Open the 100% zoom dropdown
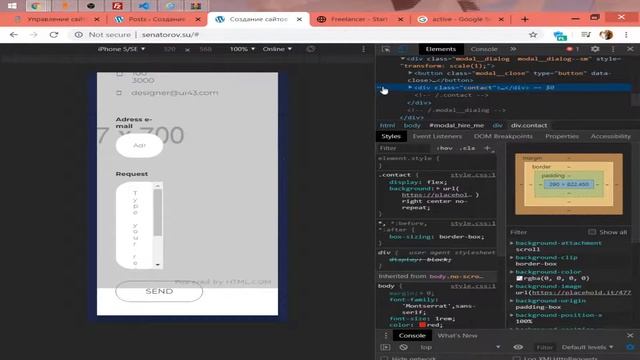Image resolution: width=640 pixels, height=360 pixels. [x=242, y=49]
